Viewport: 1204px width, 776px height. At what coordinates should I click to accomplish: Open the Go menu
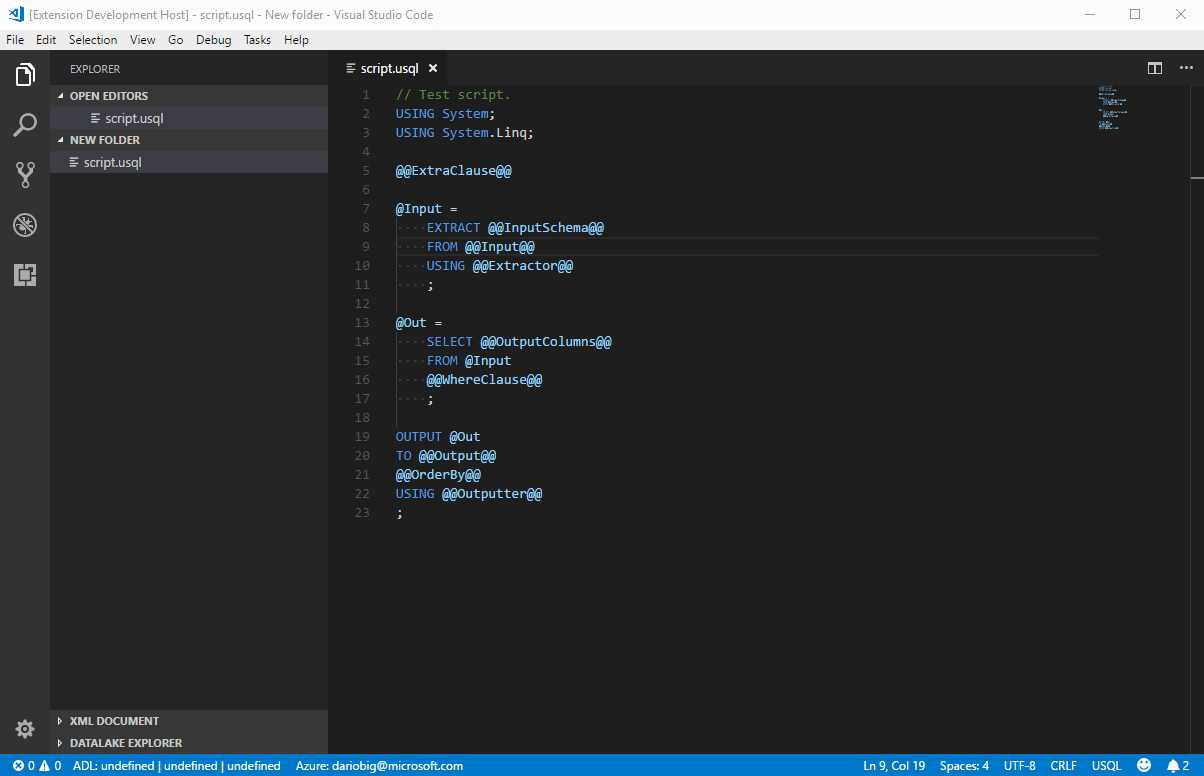[x=176, y=40]
